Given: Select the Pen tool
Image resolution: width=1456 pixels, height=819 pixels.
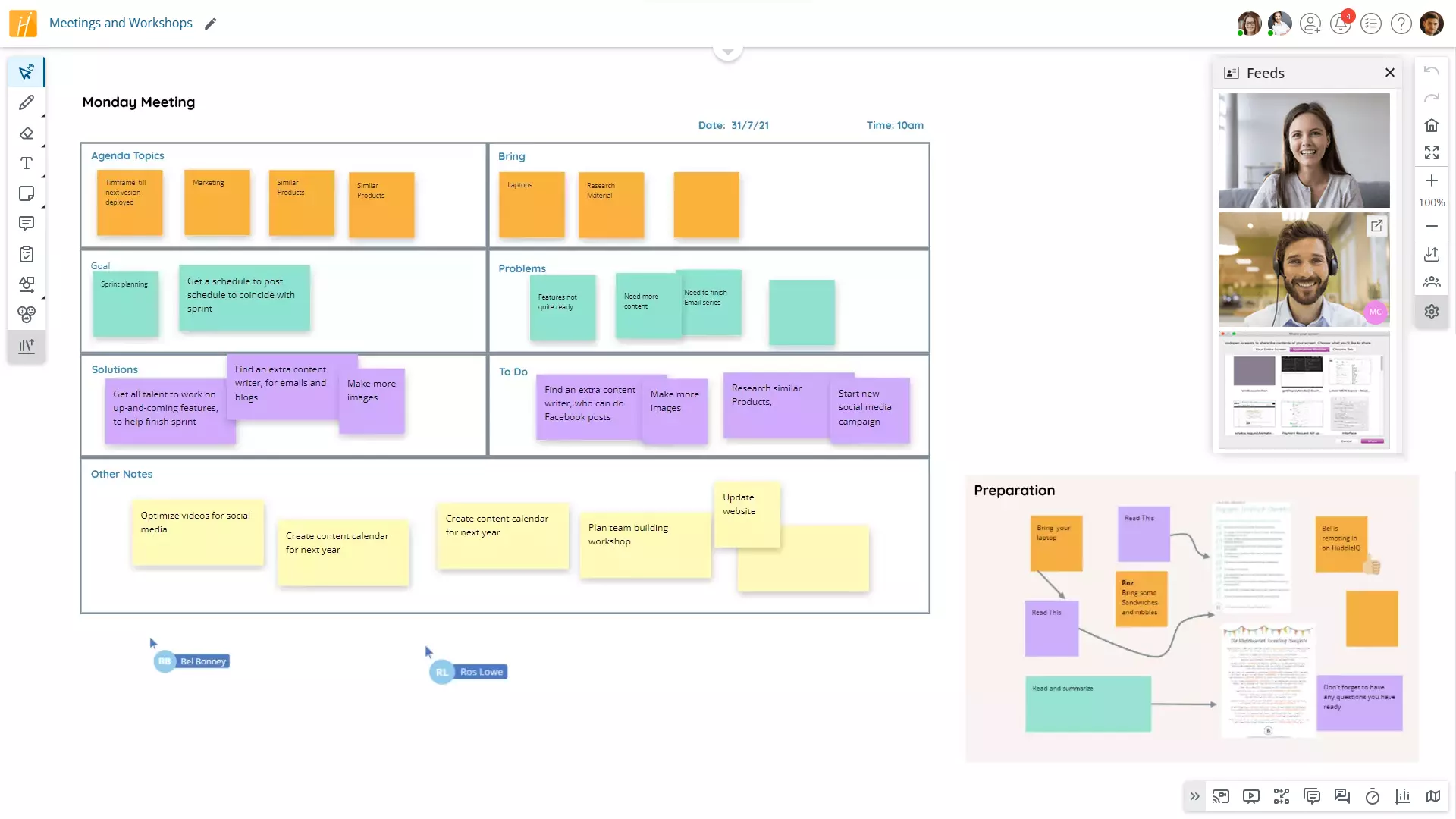Looking at the screenshot, I should 27,102.
